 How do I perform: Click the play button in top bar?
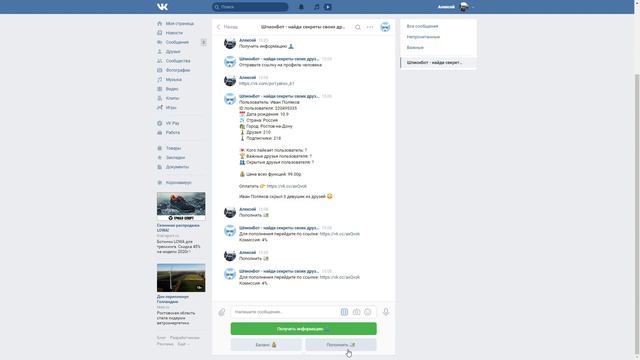328,7
